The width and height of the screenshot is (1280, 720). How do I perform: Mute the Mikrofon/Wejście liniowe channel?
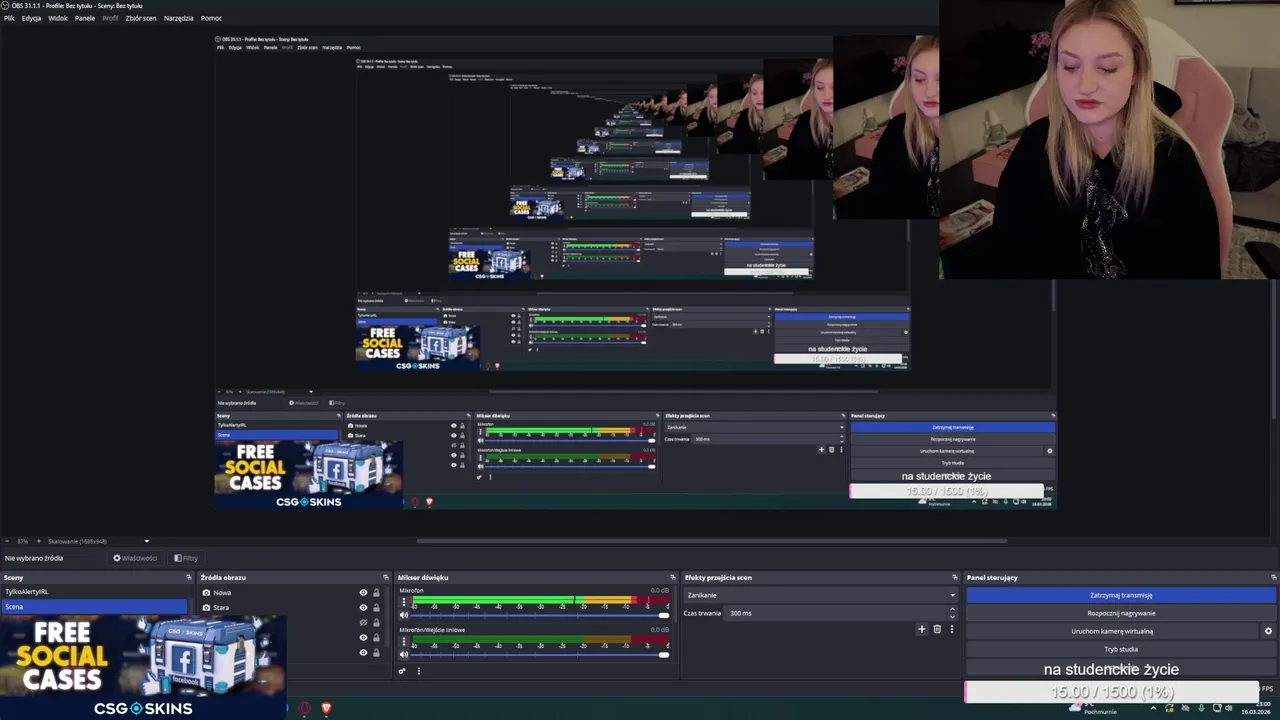(404, 654)
